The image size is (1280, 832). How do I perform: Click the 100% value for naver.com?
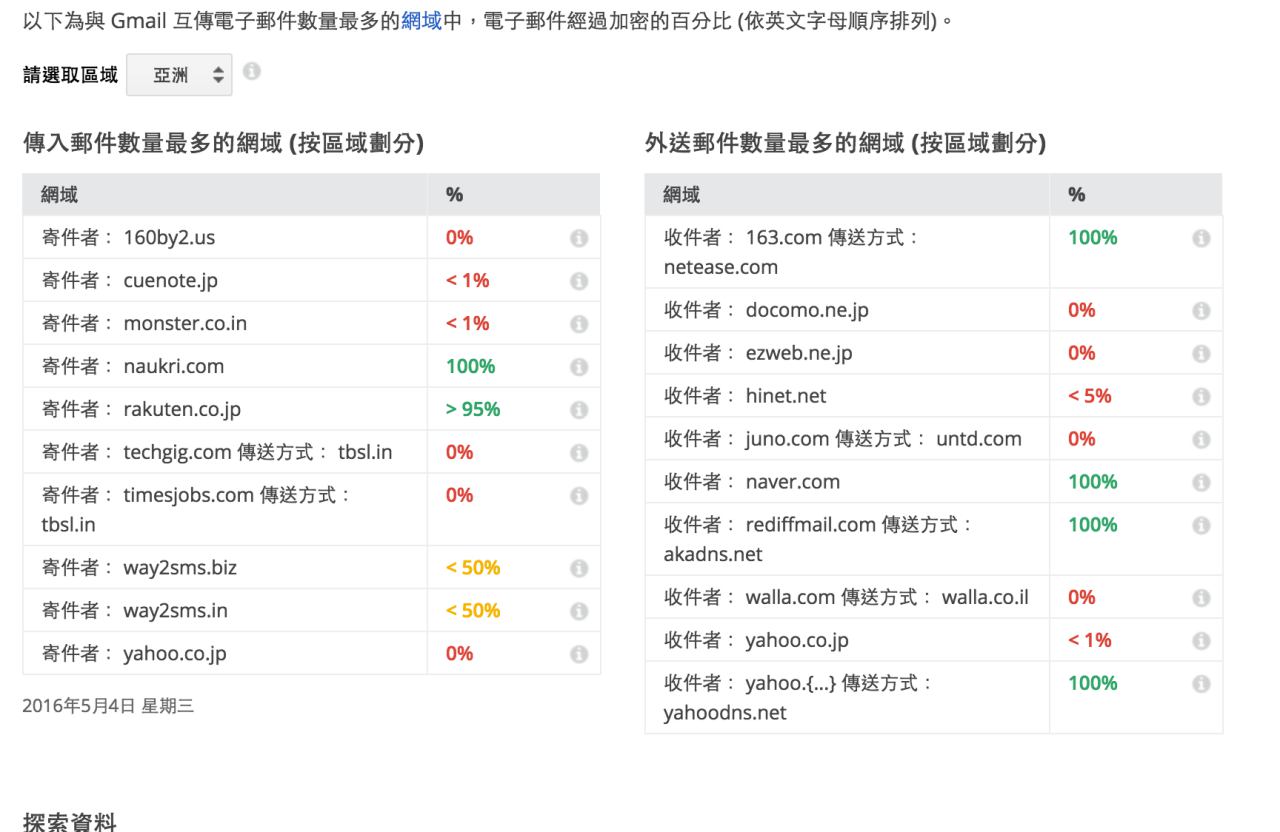click(1092, 482)
